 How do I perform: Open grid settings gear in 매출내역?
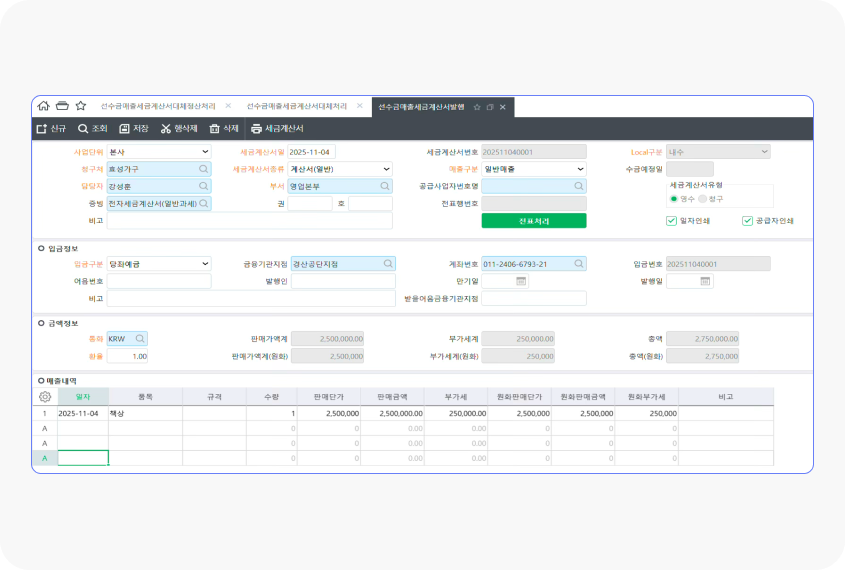(44, 396)
